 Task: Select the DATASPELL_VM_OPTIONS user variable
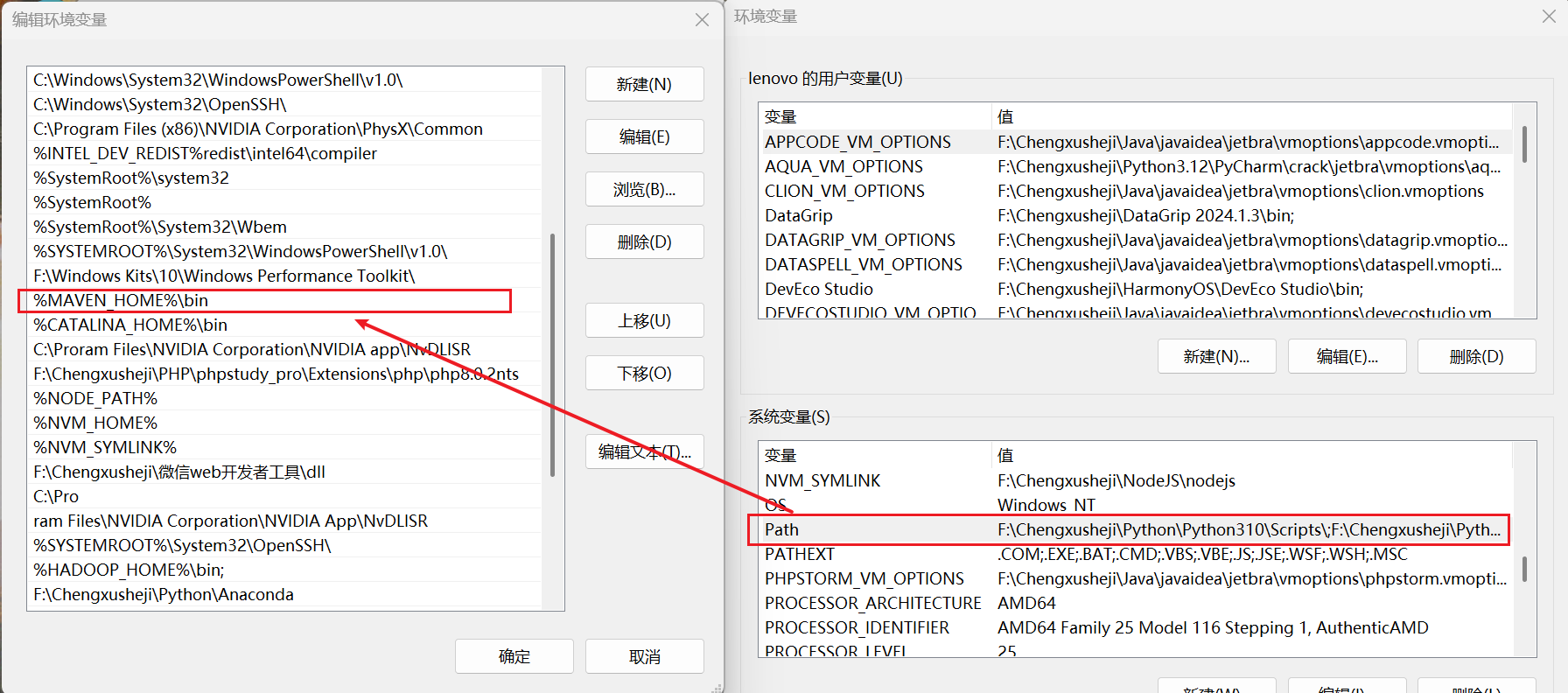(x=1135, y=264)
